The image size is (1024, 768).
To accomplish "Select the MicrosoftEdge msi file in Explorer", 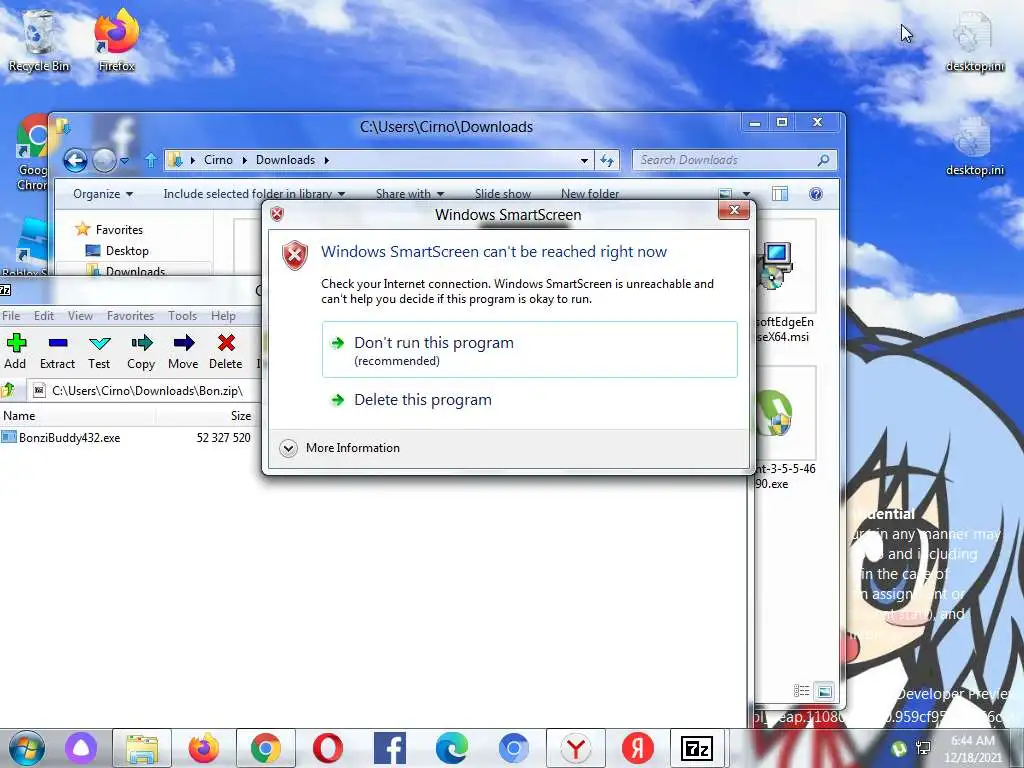I will click(784, 282).
